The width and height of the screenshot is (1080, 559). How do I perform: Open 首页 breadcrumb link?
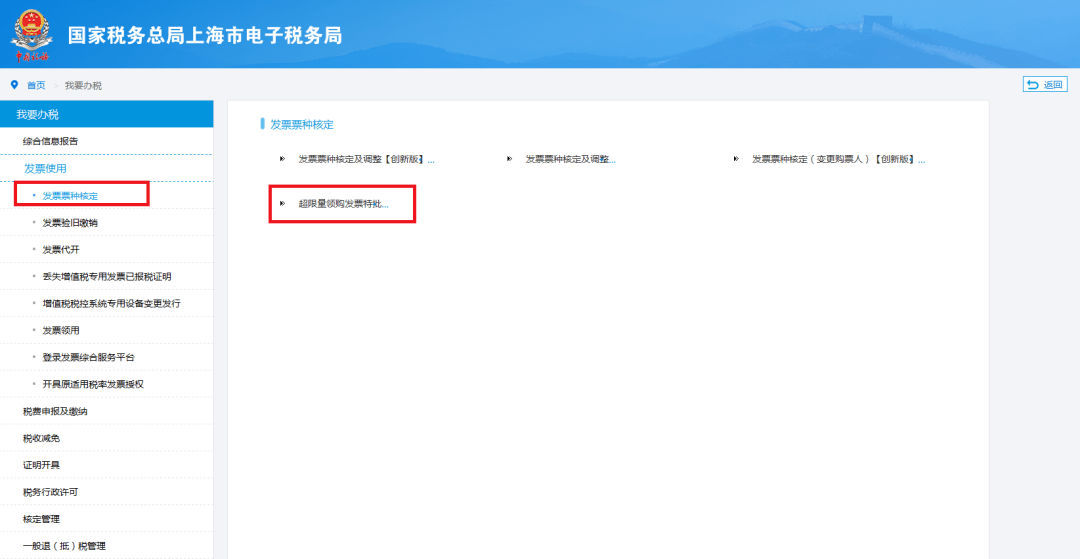click(x=36, y=85)
